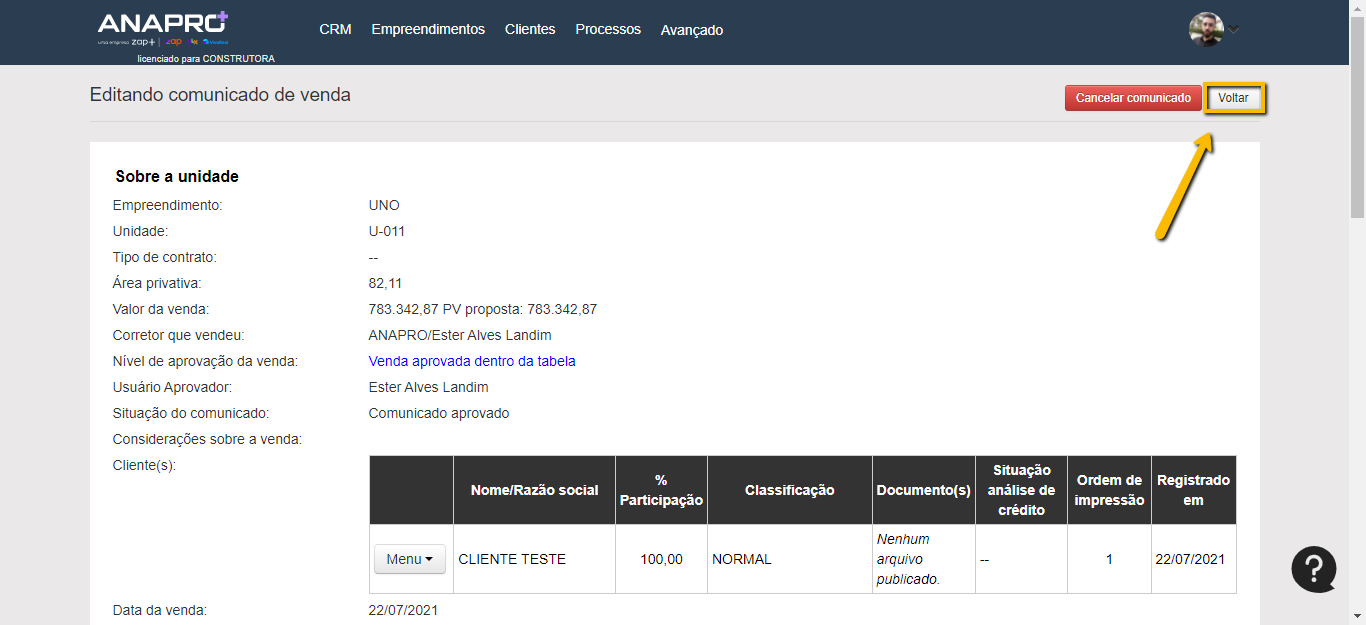Click the scrollbar up arrow

(1357, 7)
